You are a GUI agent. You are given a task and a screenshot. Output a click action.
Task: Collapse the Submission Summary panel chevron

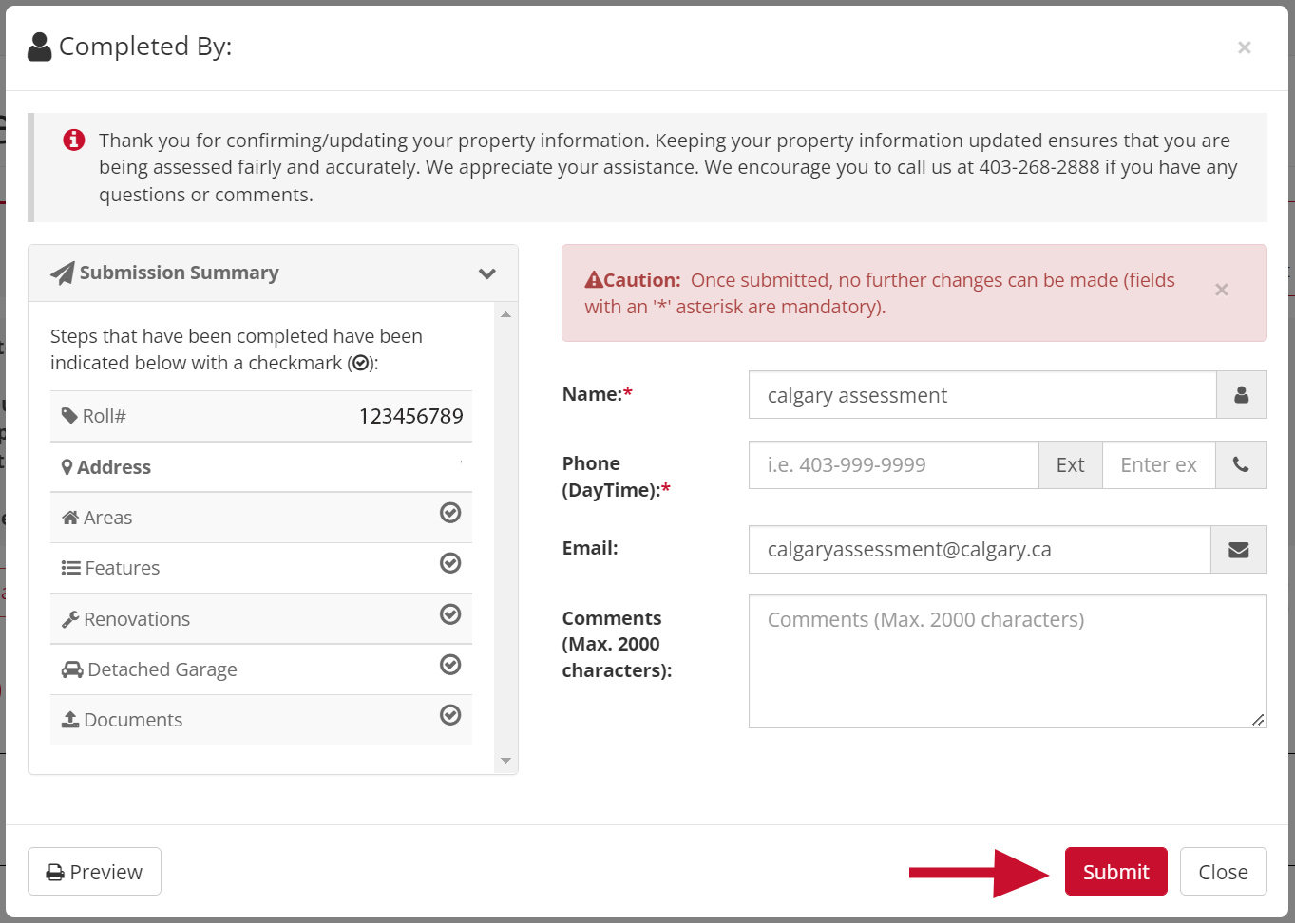tap(487, 273)
